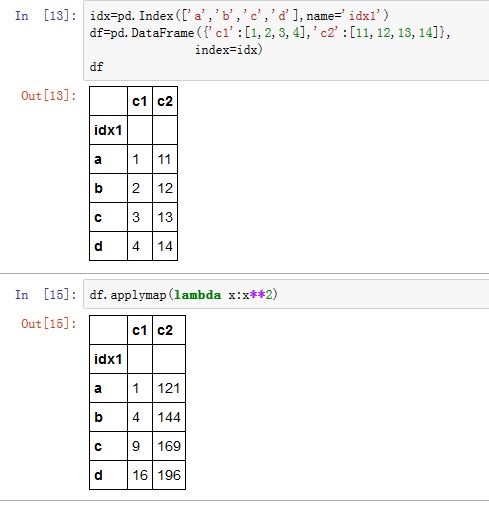Click c2 column header in Out[13] table
Viewport: 489px width, 510px height.
pyautogui.click(x=165, y=101)
